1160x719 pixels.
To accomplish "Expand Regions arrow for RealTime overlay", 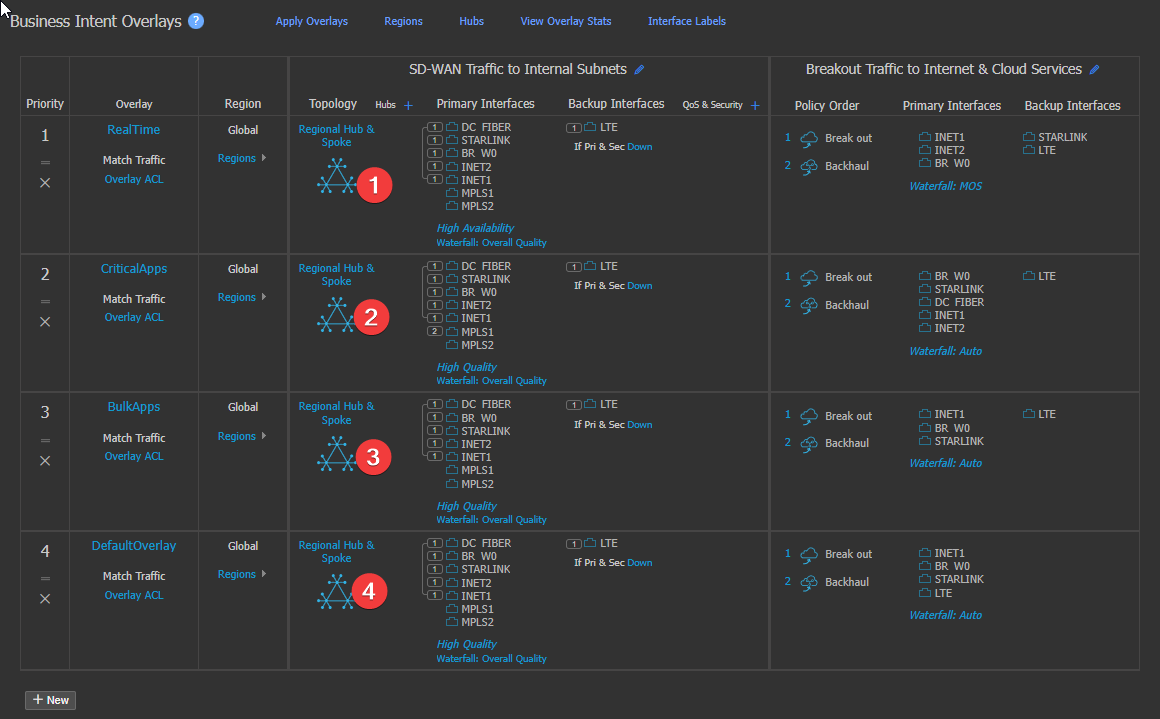I will click(263, 158).
